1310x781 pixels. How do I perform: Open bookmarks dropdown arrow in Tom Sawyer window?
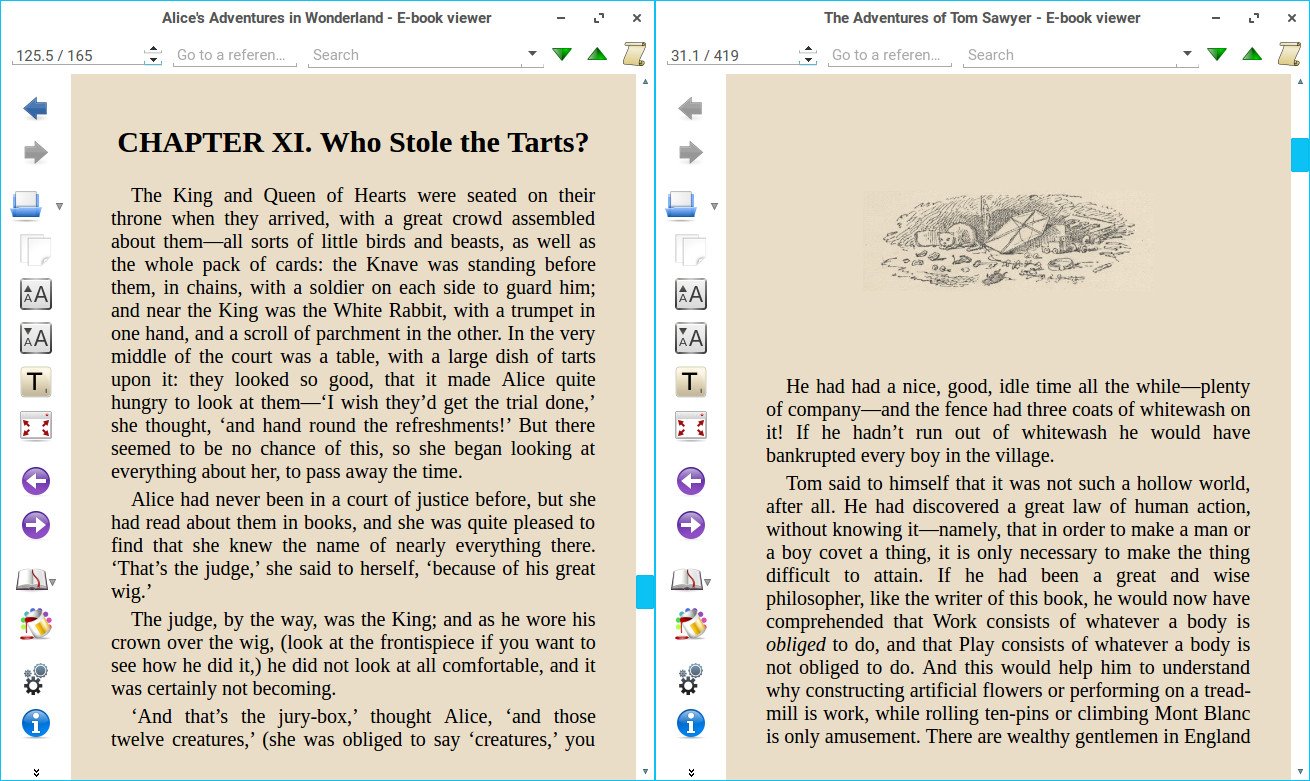pos(714,207)
